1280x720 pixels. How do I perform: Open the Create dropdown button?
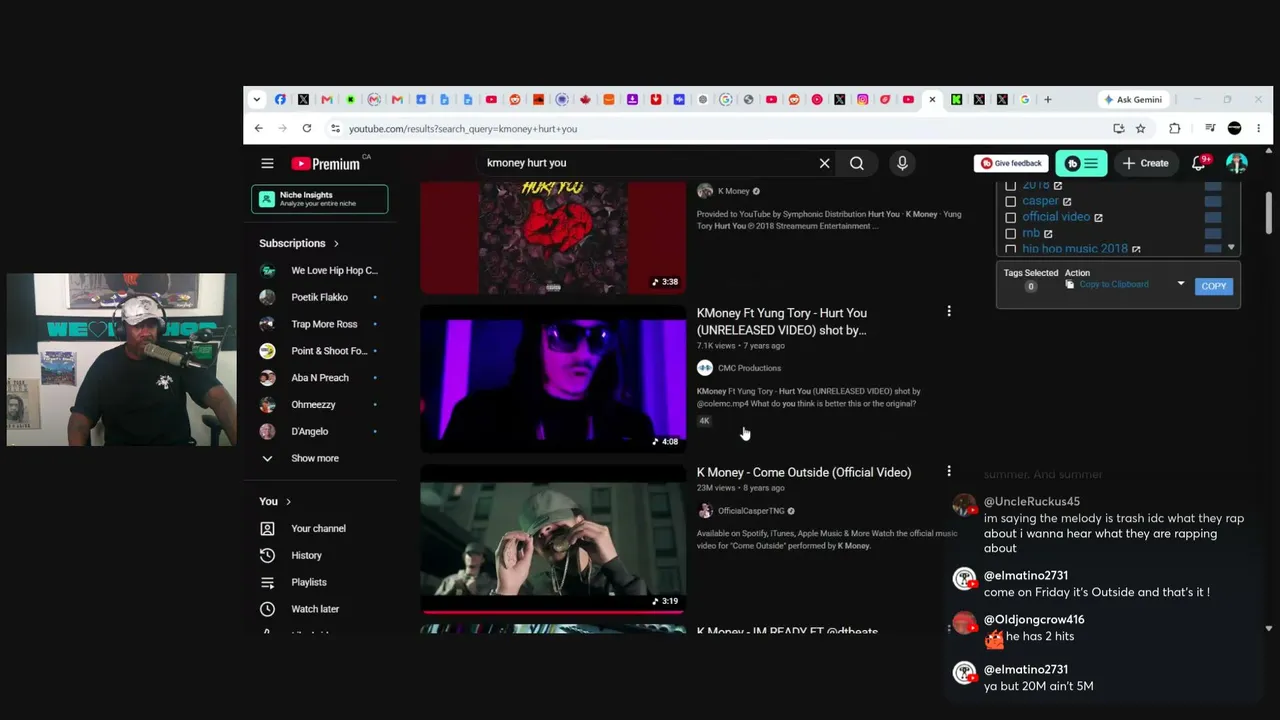tap(1145, 163)
